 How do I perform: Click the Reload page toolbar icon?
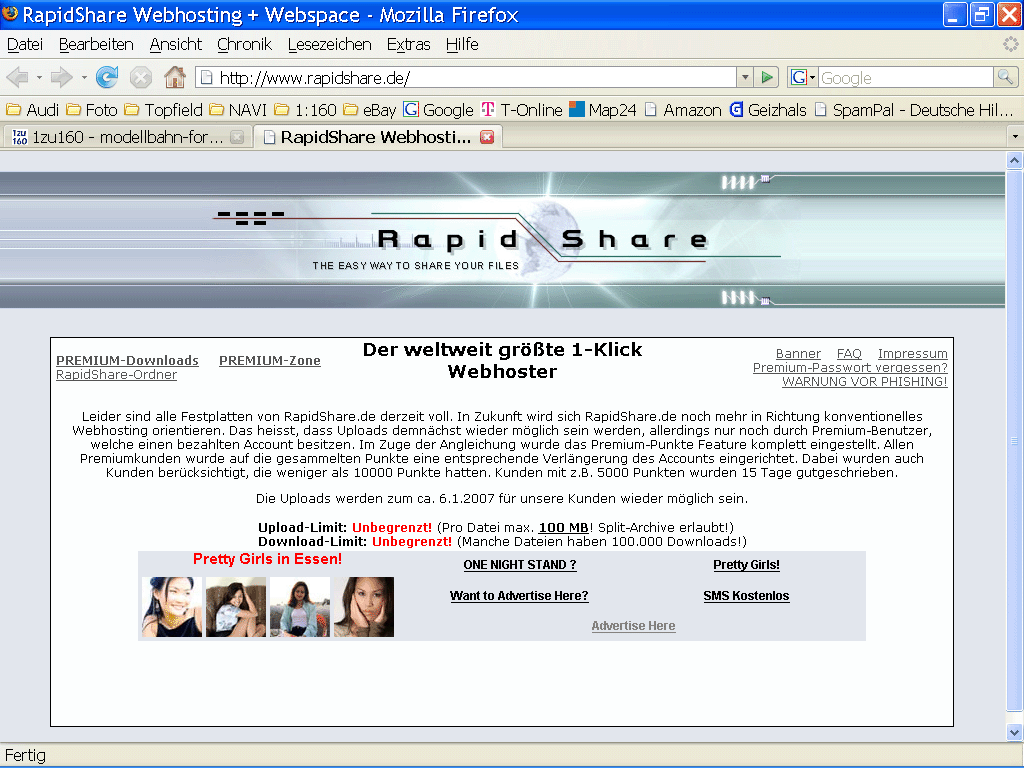coord(106,77)
